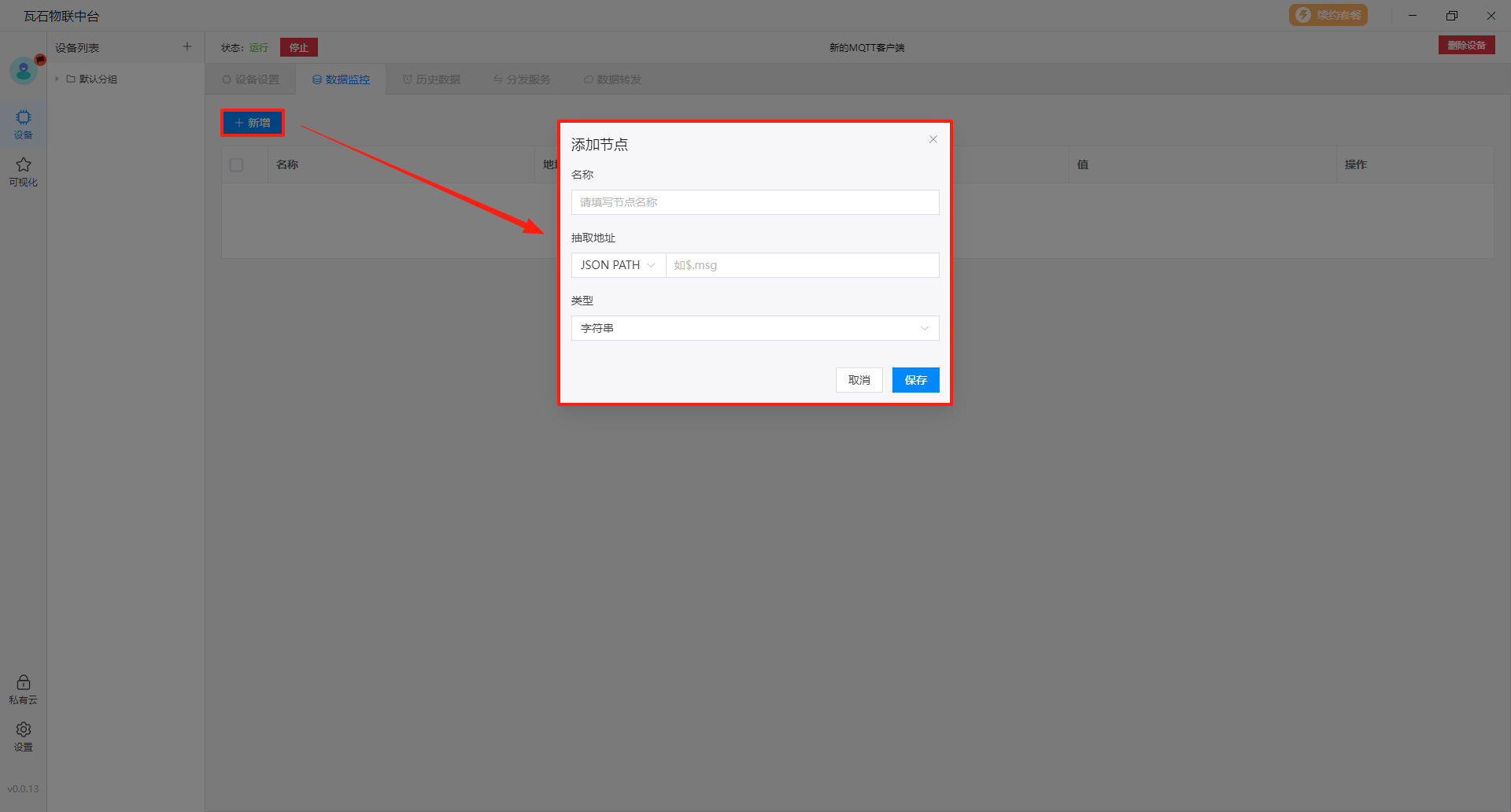
Task: Open the 设置 gear icon
Action: 24,736
